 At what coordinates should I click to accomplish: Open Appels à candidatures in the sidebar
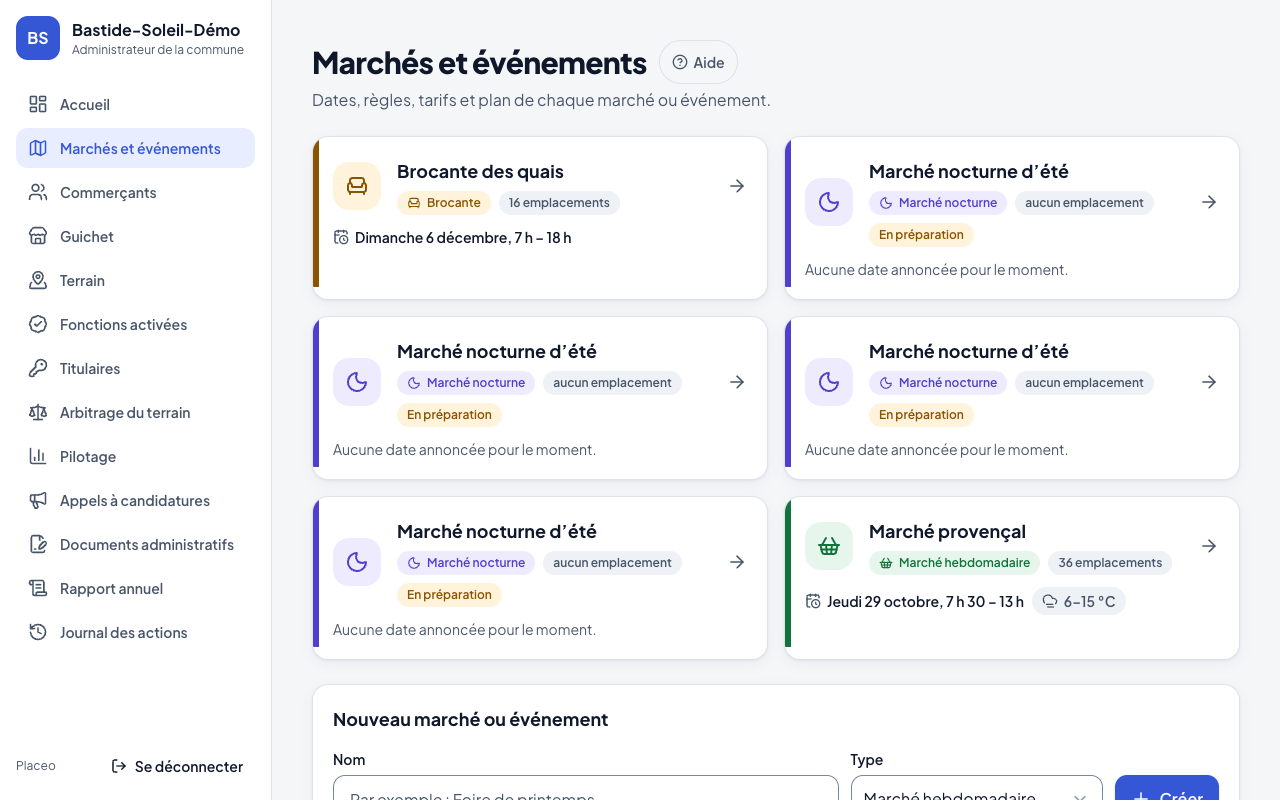[x=135, y=500]
